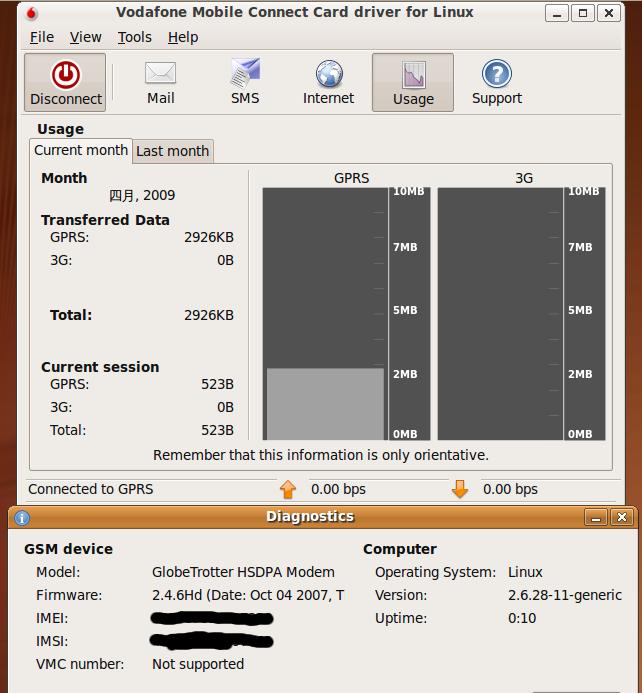Click the upload speed arrow icon
The height and width of the screenshot is (693, 642).
click(x=288, y=490)
